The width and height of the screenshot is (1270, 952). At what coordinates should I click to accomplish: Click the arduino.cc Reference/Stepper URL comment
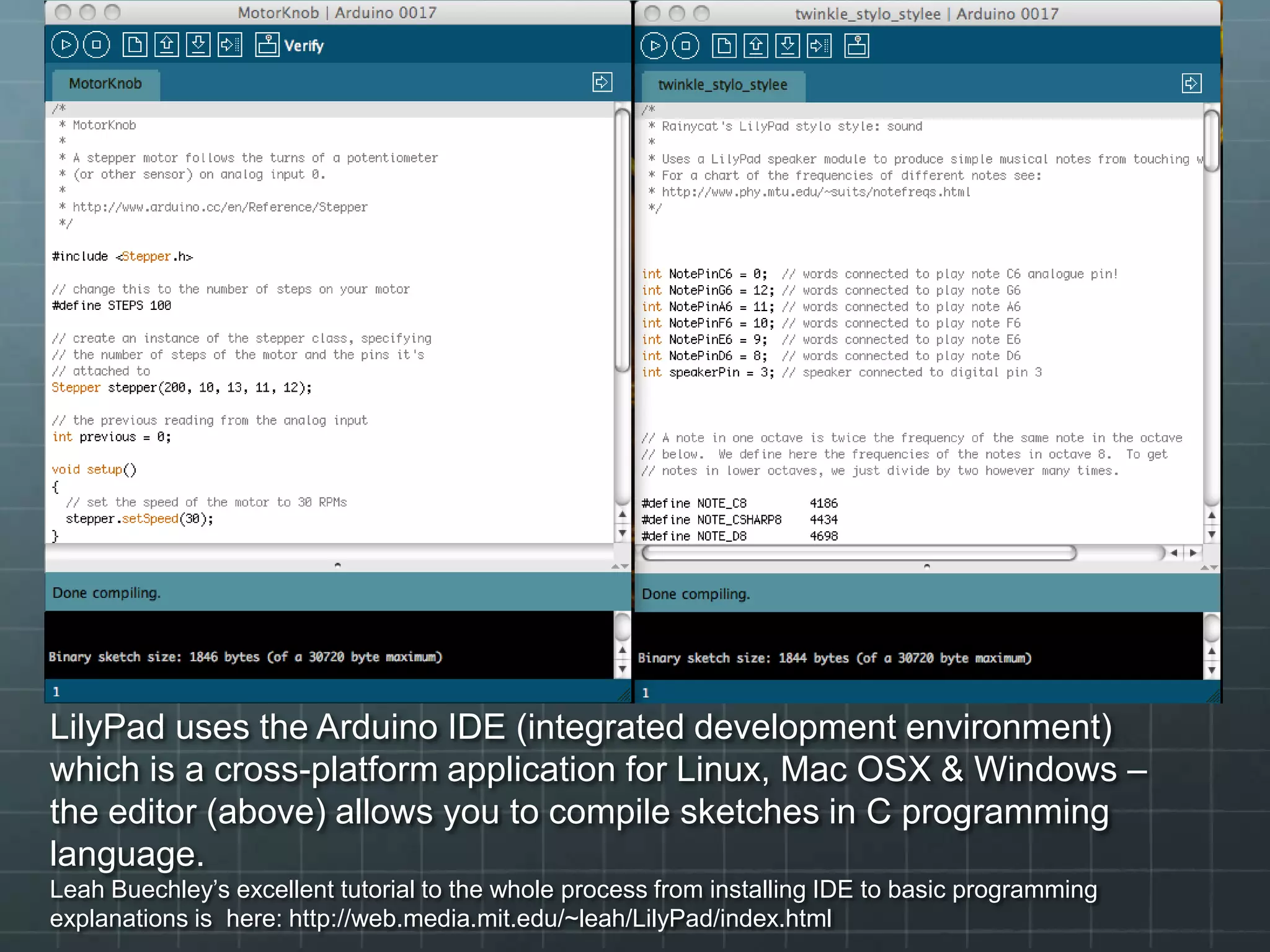tap(220, 207)
